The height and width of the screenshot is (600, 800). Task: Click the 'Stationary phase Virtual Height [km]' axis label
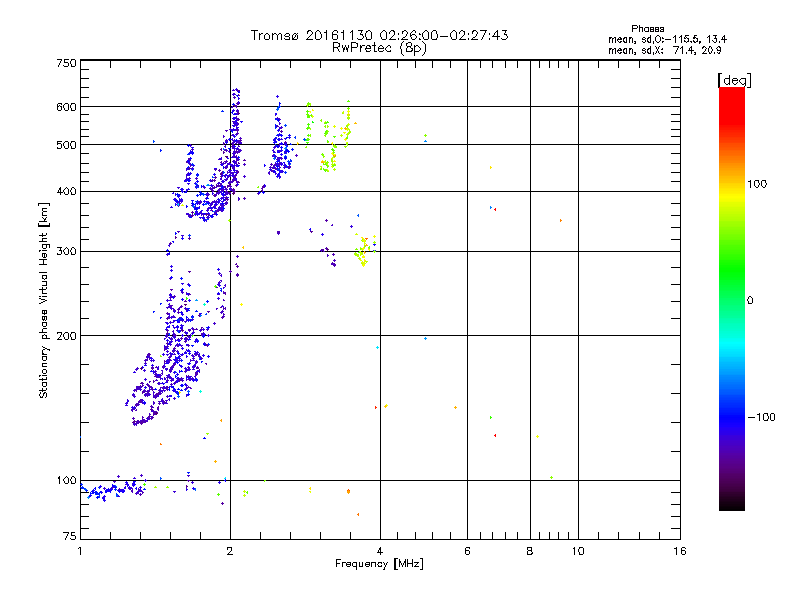(44, 300)
